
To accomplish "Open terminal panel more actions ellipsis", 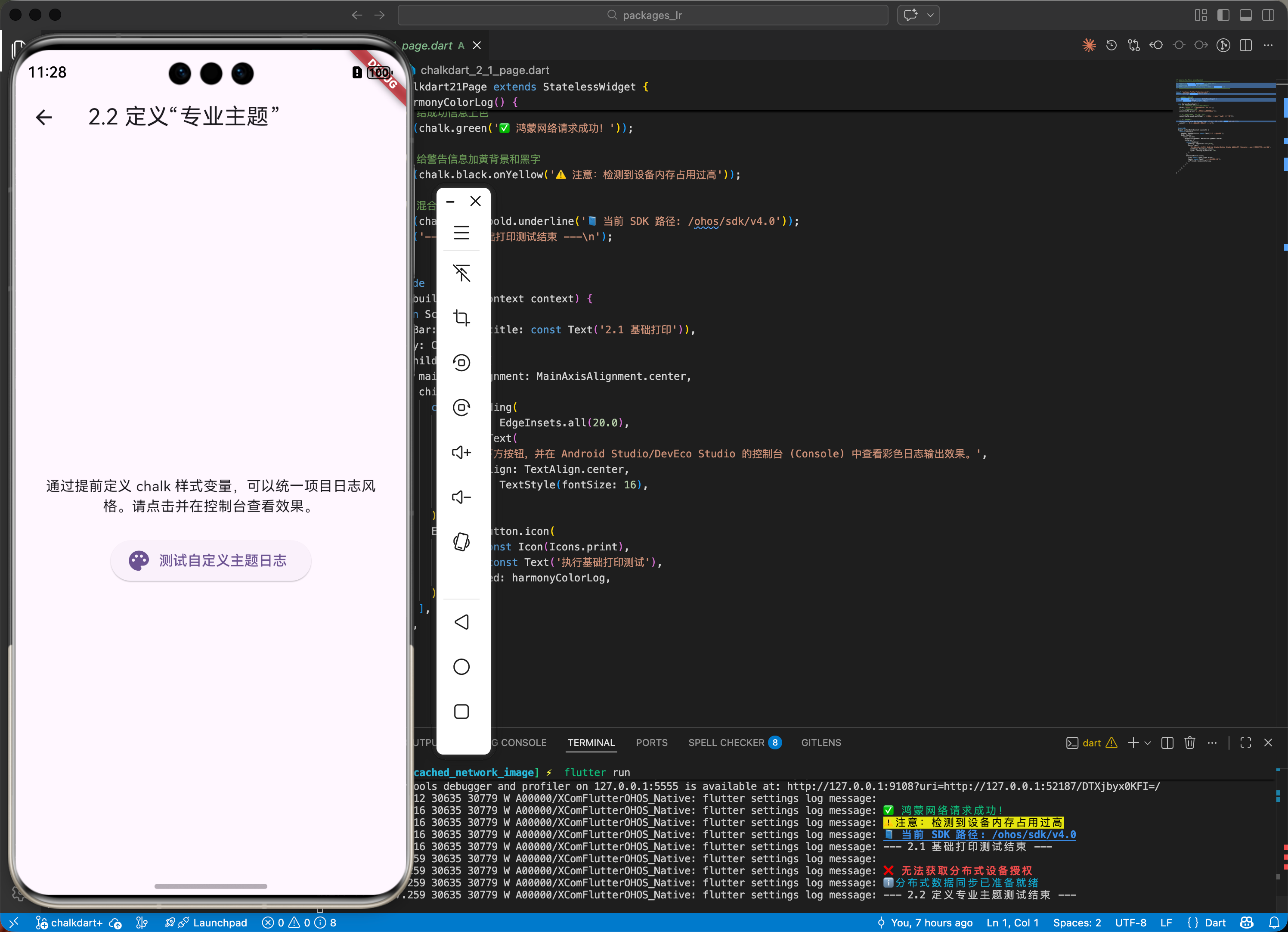I will pyautogui.click(x=1212, y=743).
